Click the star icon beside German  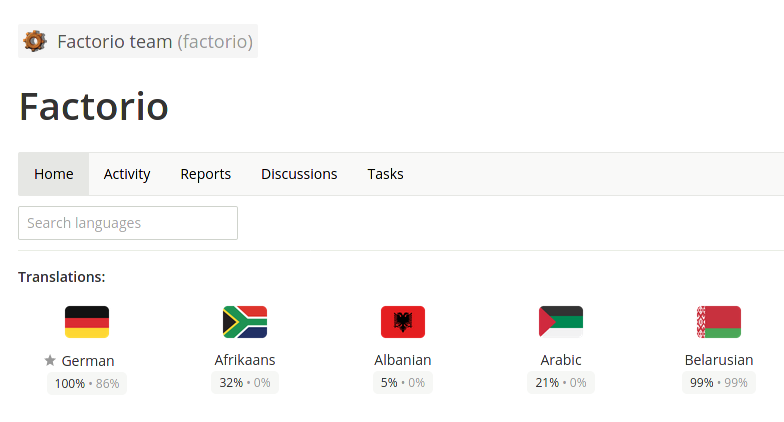(x=50, y=360)
